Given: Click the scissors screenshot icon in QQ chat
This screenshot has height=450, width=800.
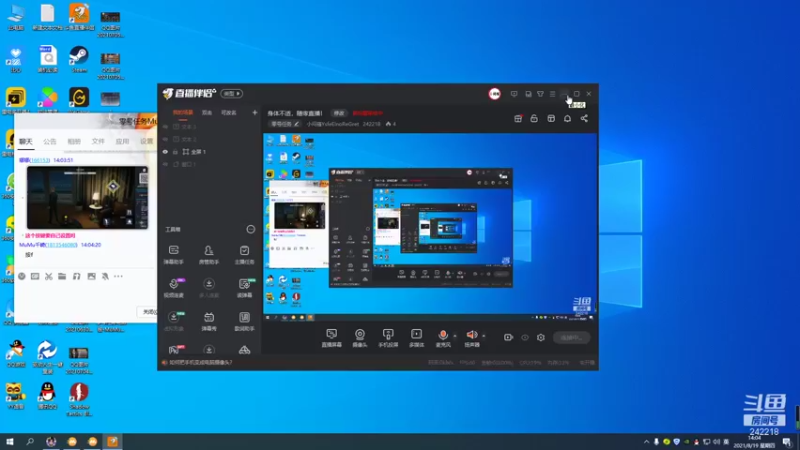Looking at the screenshot, I should click(48, 277).
